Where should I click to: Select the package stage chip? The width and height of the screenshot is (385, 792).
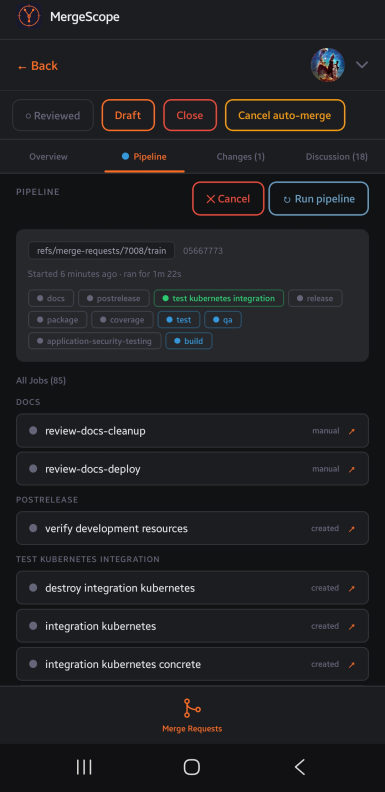[58, 320]
